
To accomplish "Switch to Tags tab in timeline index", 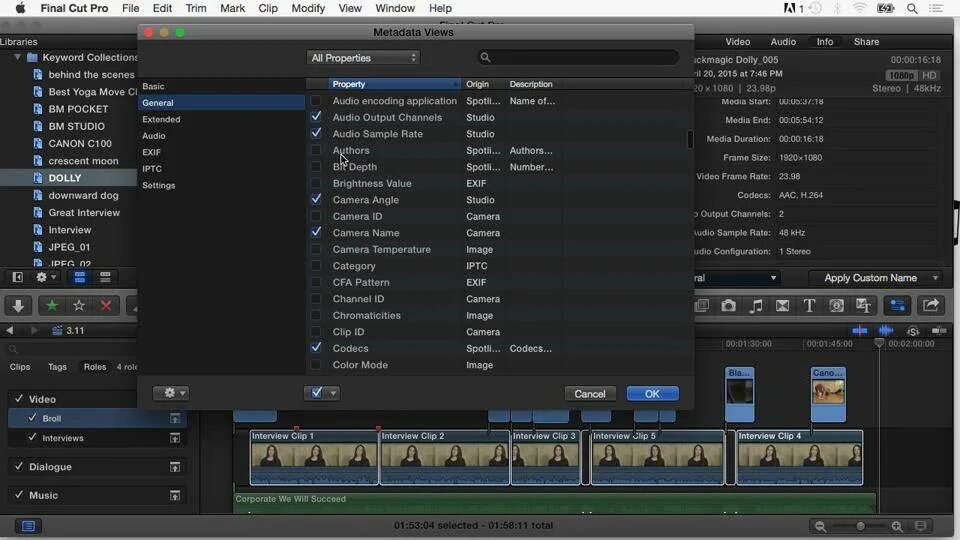I will click(58, 367).
